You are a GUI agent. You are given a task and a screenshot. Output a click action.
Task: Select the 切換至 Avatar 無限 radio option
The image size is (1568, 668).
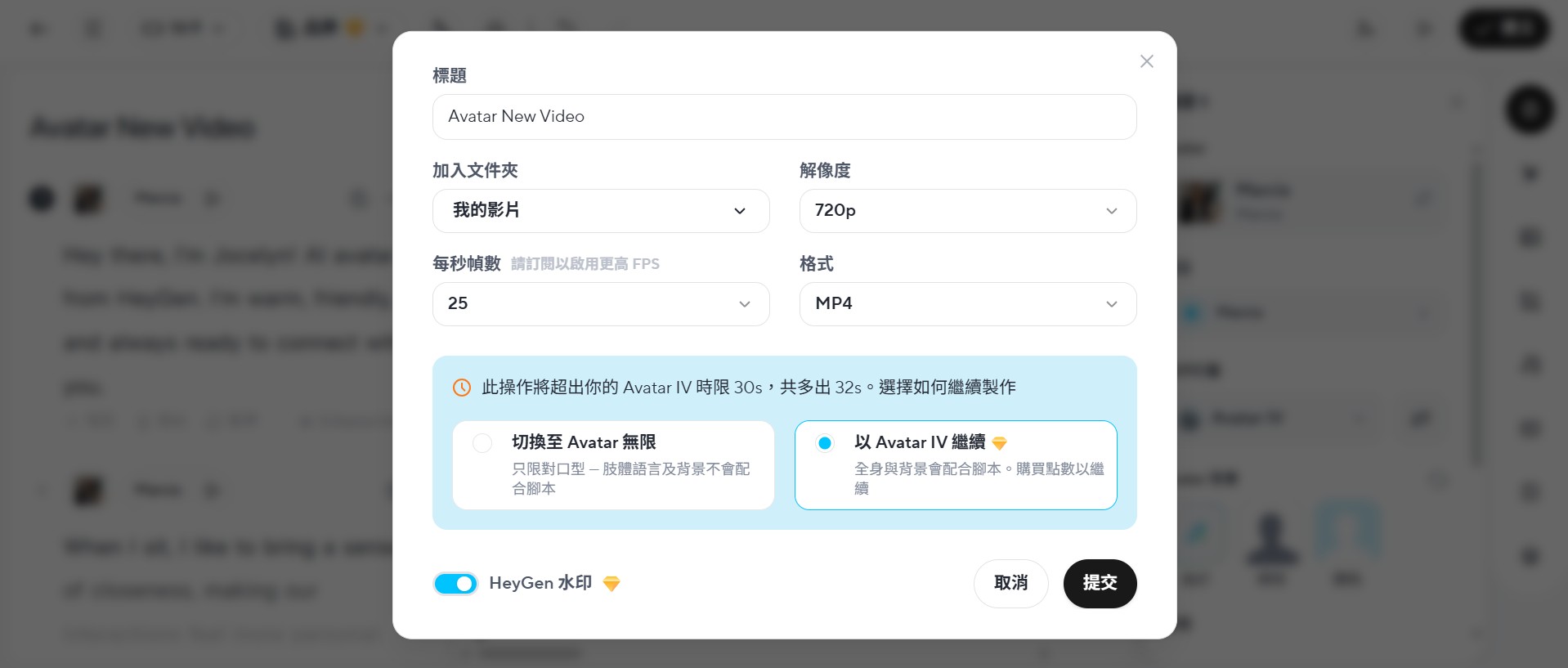click(x=482, y=443)
